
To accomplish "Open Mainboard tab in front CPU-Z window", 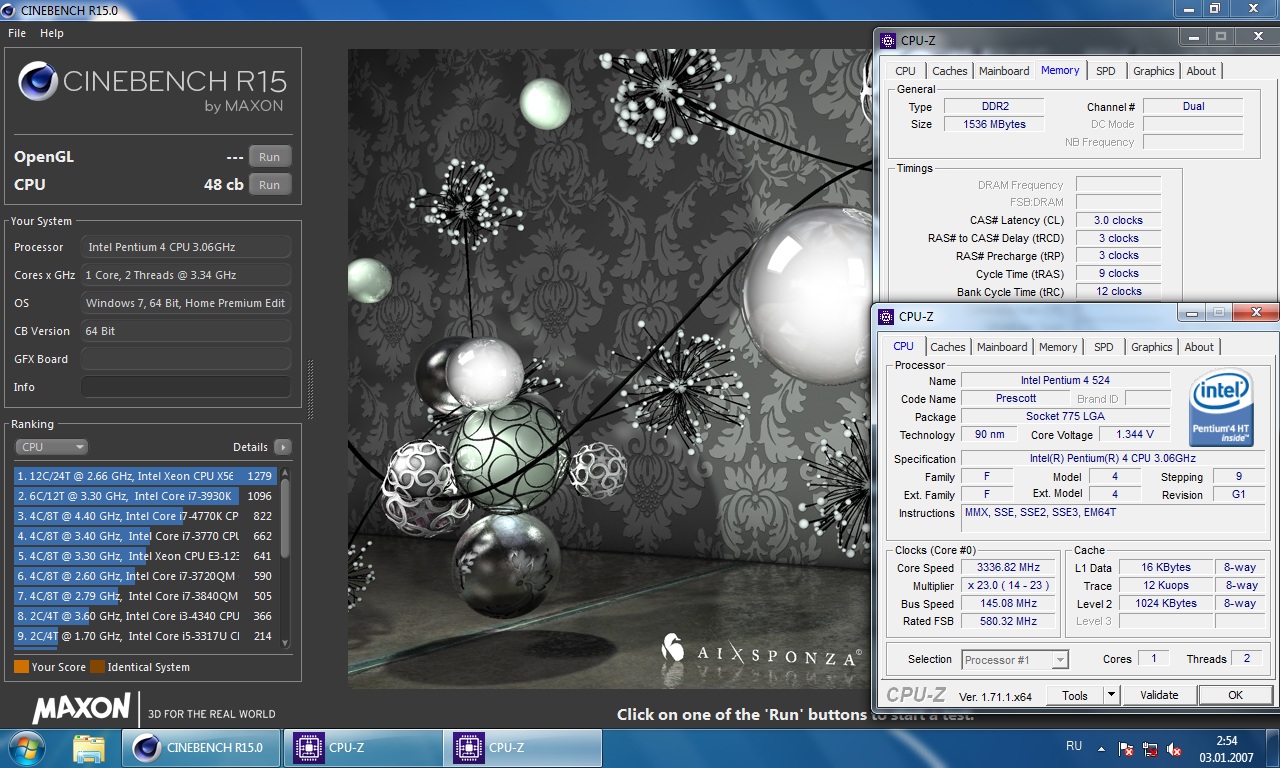I will 1002,347.
